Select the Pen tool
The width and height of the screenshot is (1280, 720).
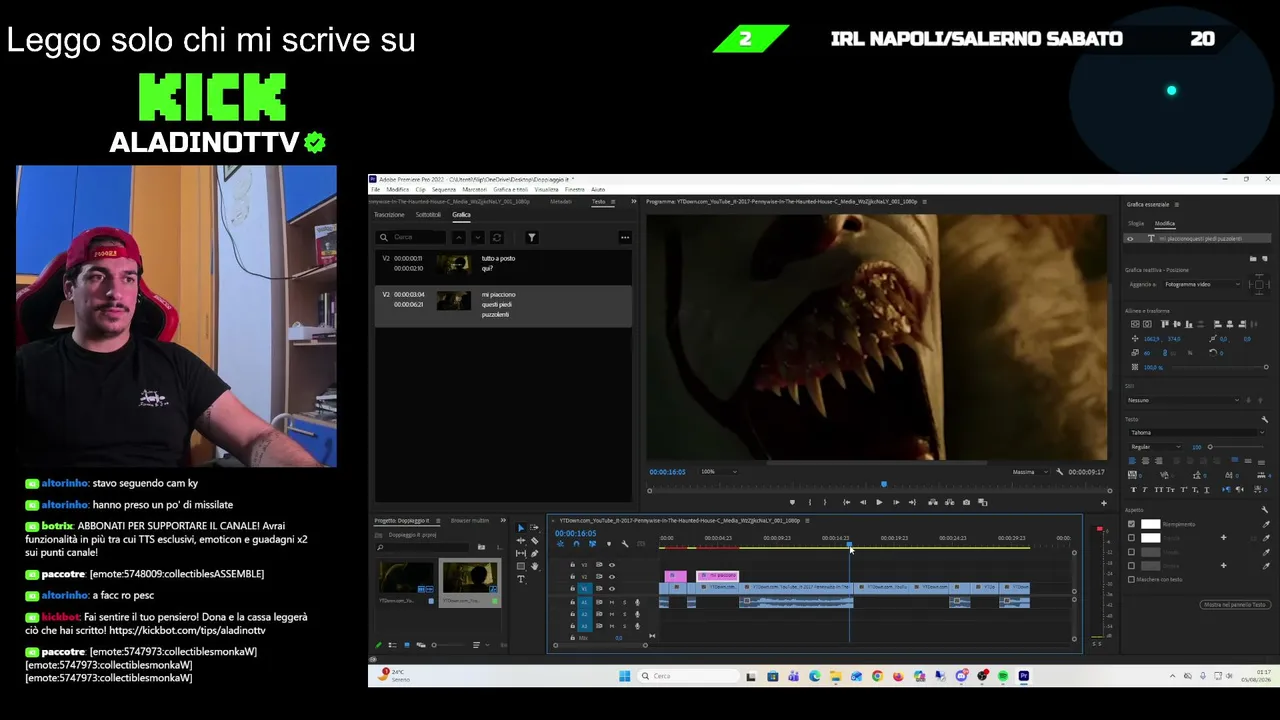534,554
